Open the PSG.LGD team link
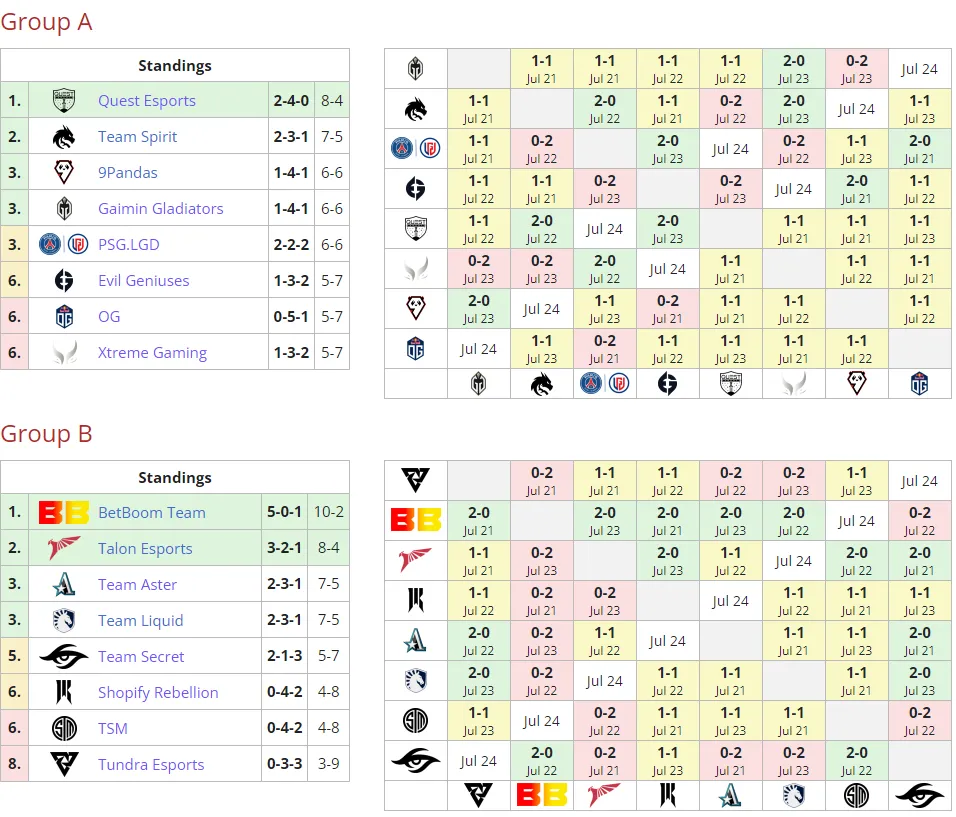The height and width of the screenshot is (817, 956). [x=129, y=244]
